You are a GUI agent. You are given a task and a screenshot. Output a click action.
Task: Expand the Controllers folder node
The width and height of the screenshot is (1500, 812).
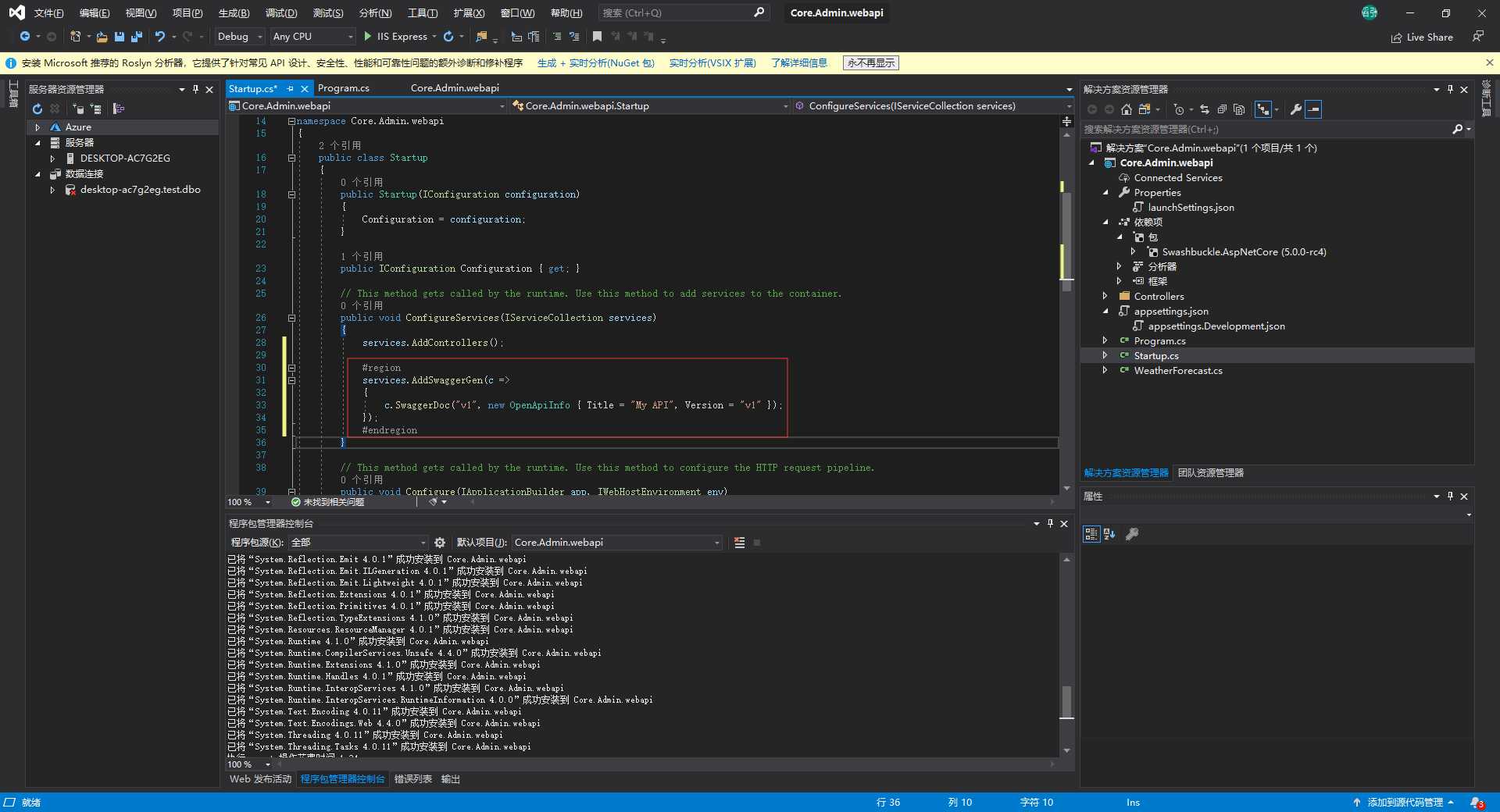coord(1105,297)
